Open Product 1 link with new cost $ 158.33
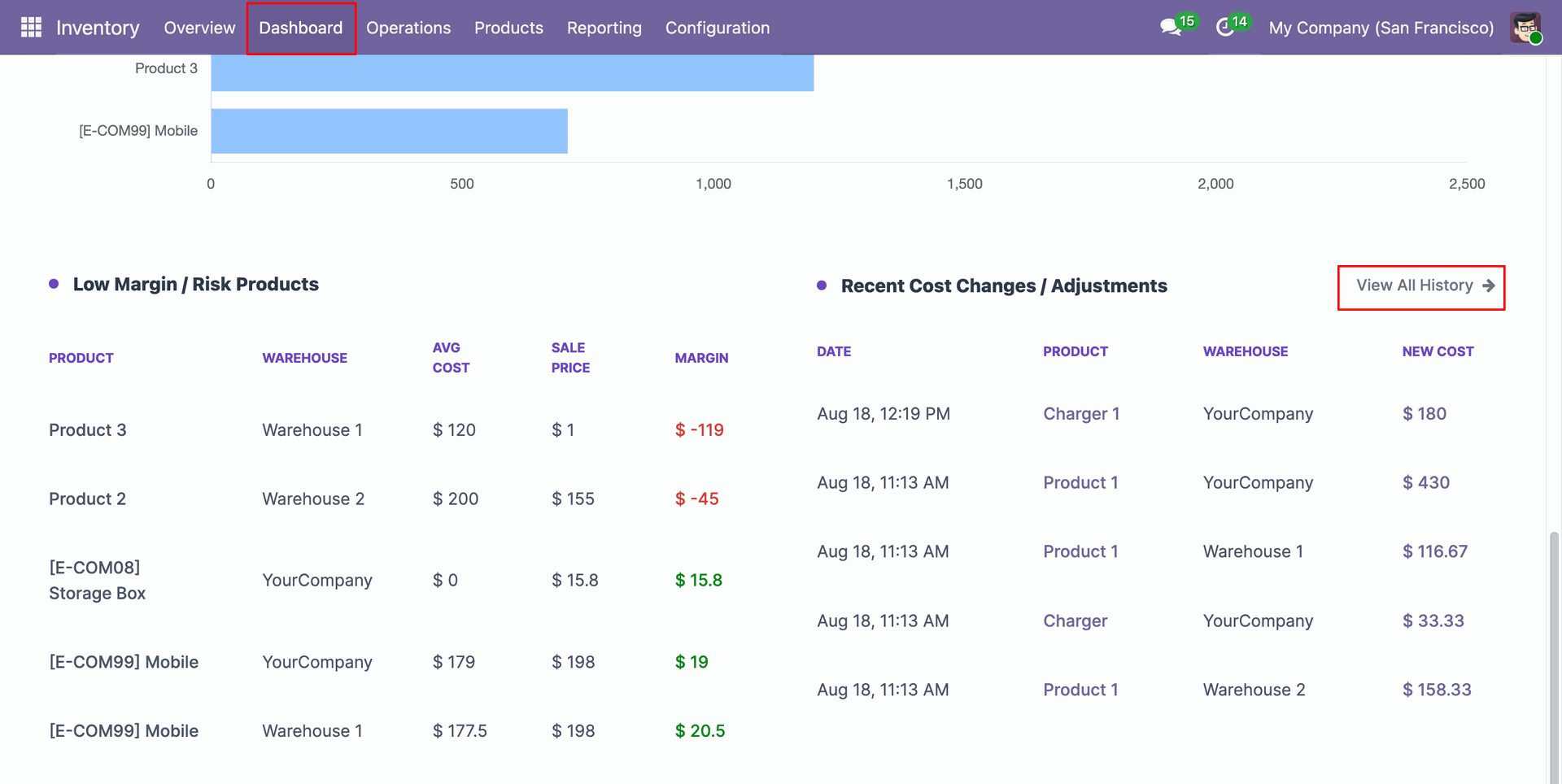Viewport: 1562px width, 784px height. (x=1080, y=690)
